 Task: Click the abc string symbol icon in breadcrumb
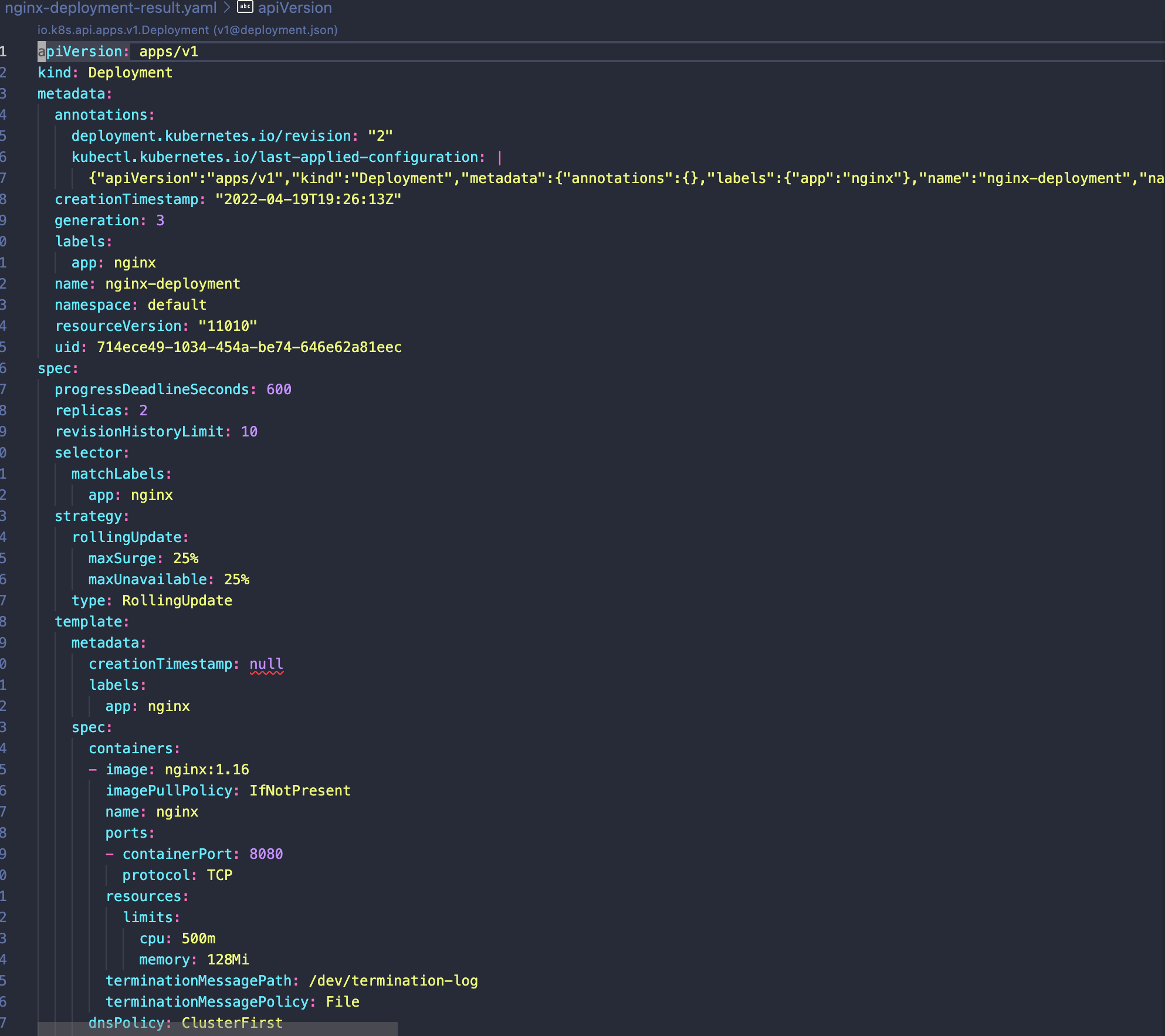pyautogui.click(x=245, y=7)
